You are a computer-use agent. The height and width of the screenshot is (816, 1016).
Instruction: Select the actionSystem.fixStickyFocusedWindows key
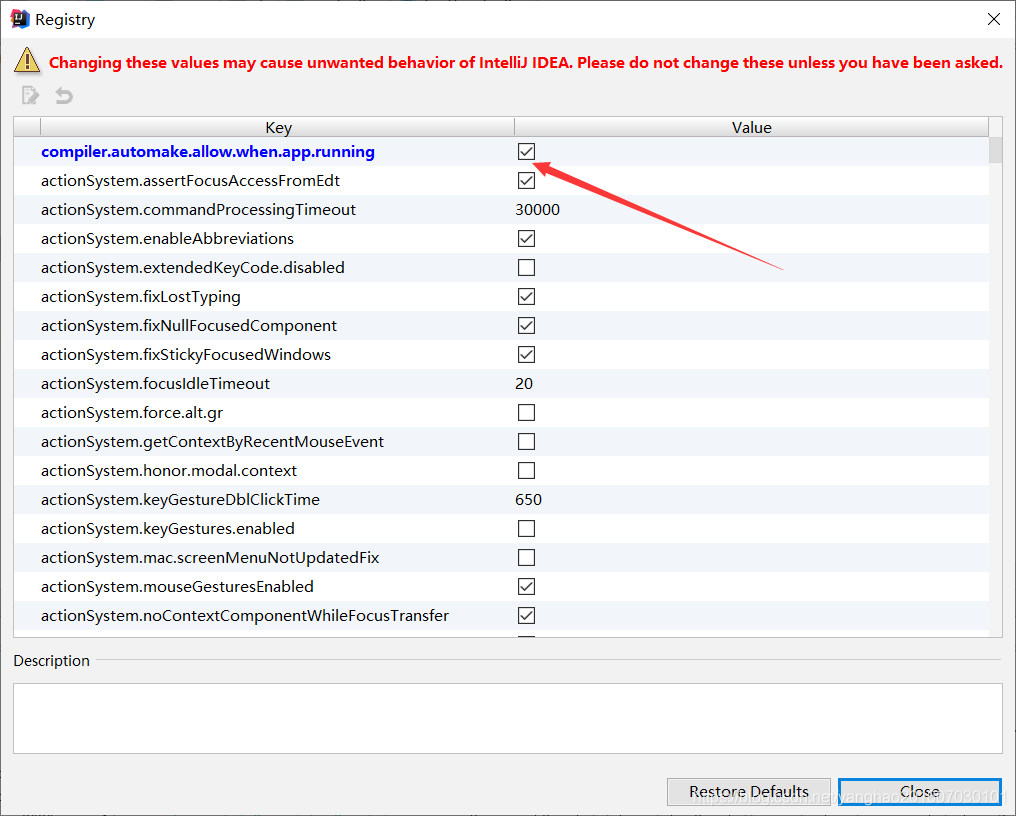click(186, 355)
